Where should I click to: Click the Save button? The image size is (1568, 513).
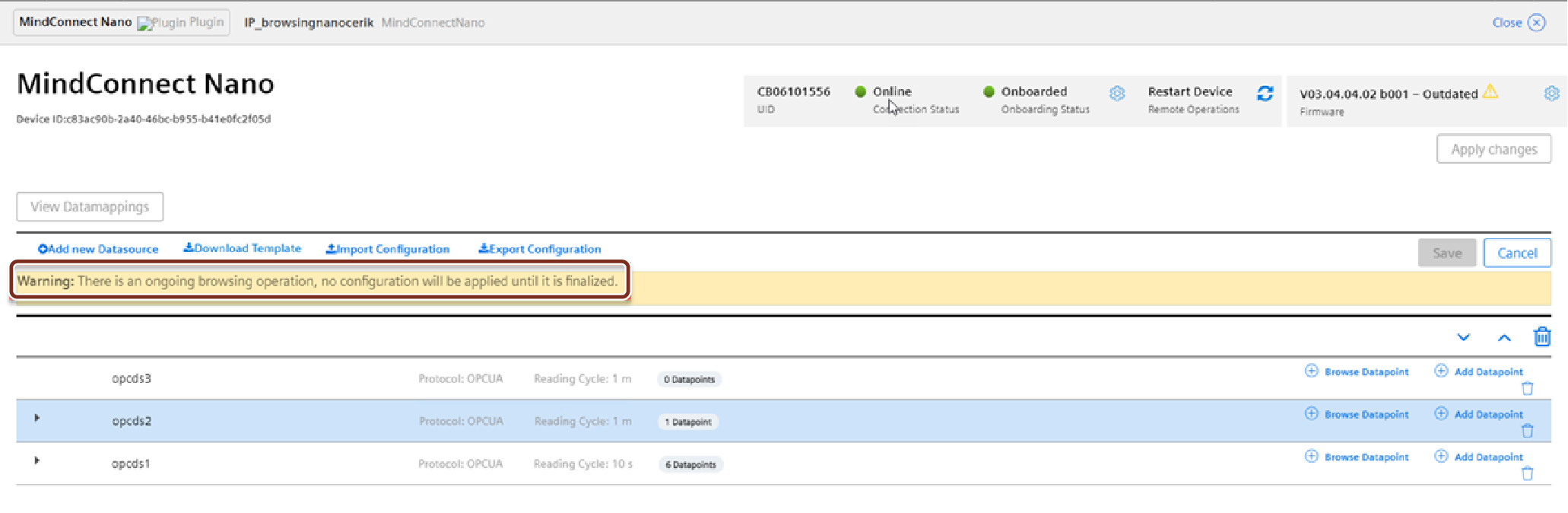point(1447,253)
